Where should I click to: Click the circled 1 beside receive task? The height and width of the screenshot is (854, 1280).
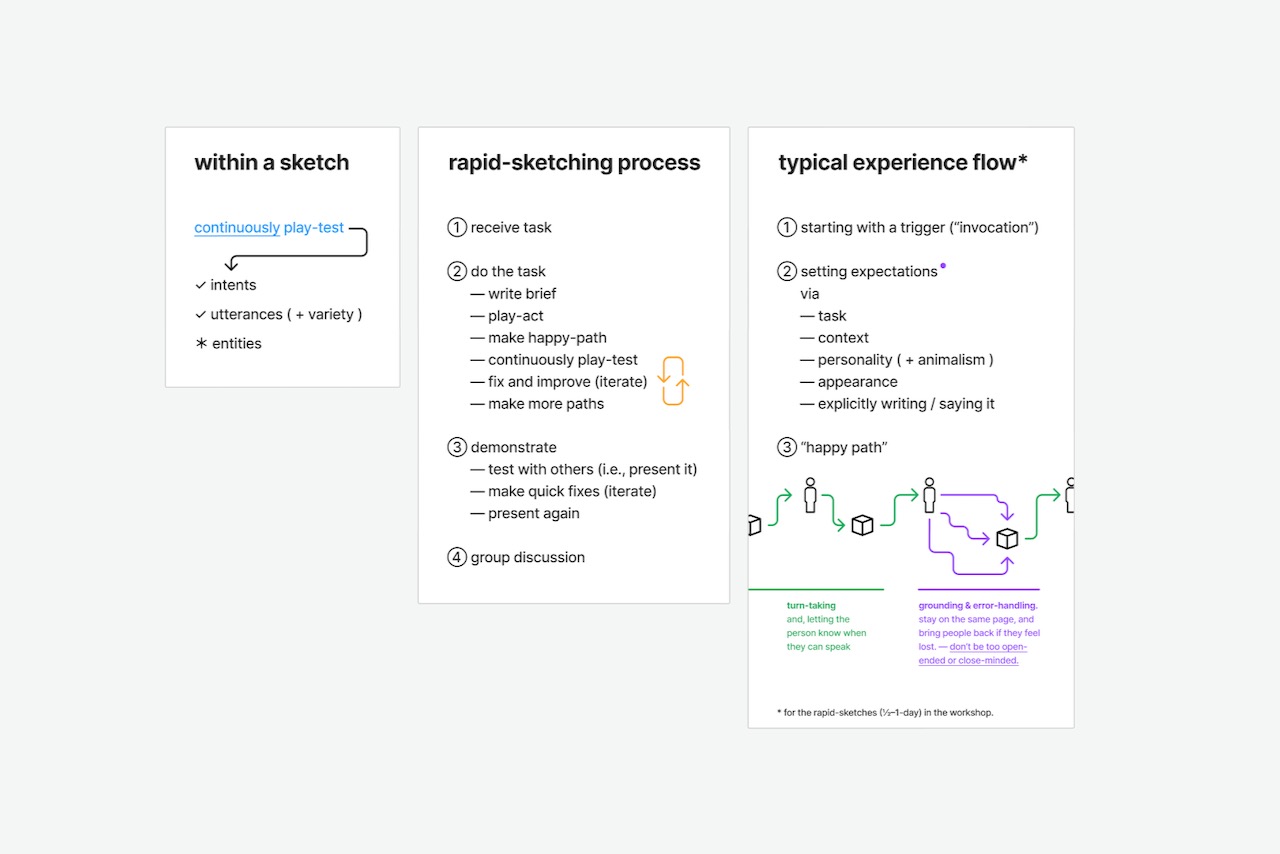[x=457, y=228]
